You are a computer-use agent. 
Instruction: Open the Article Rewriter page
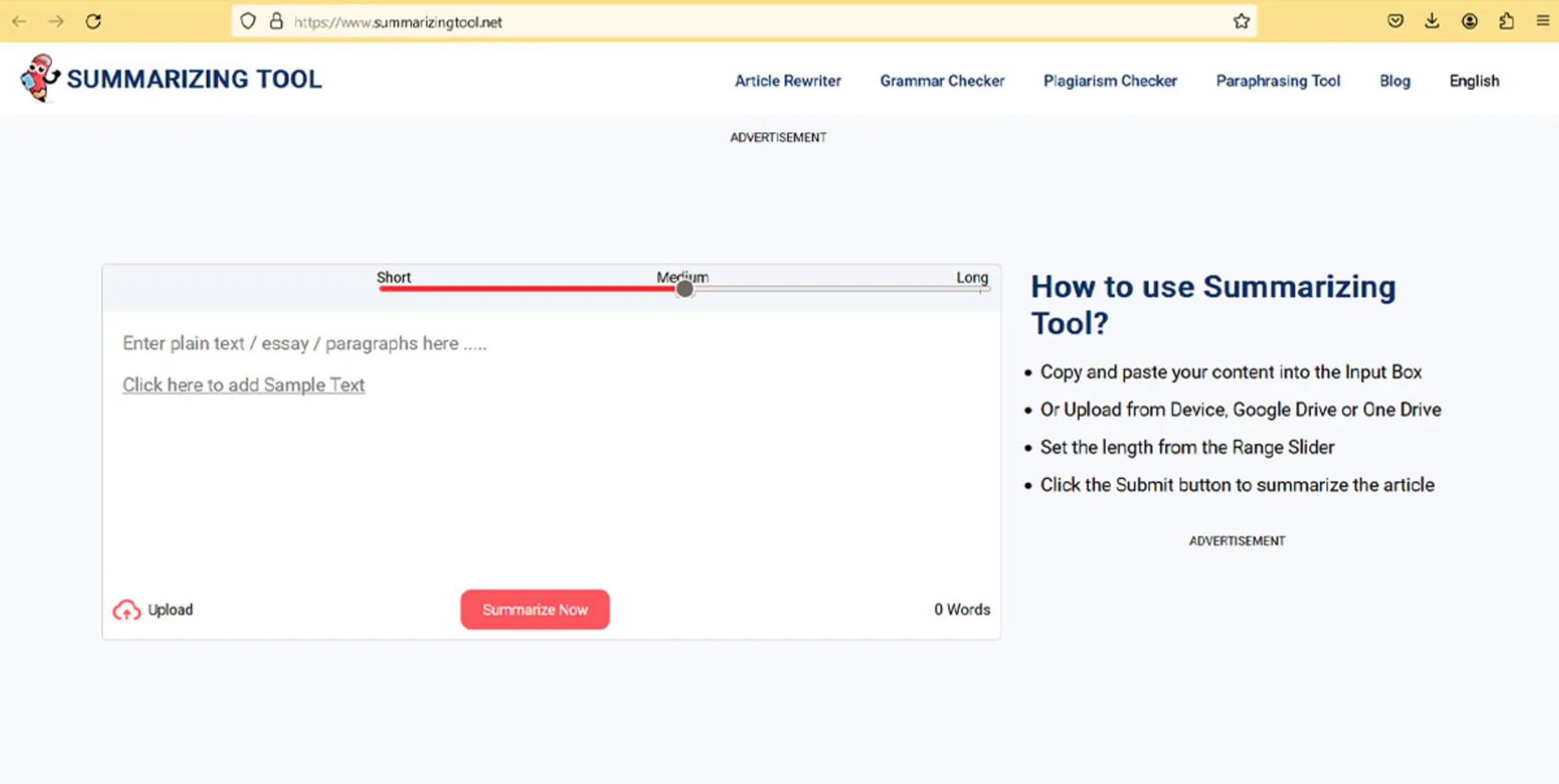[x=788, y=80]
